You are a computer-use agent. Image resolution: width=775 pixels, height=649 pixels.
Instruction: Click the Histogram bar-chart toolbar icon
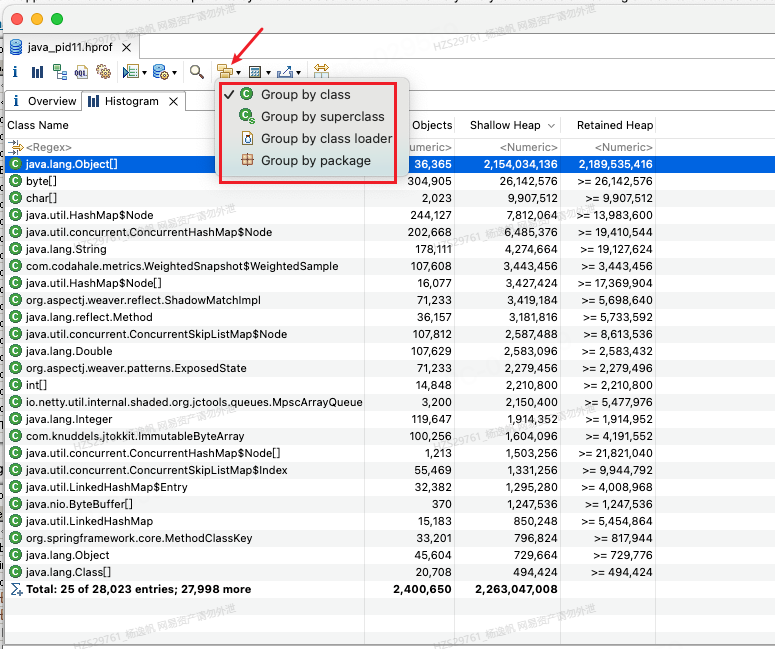coord(38,72)
